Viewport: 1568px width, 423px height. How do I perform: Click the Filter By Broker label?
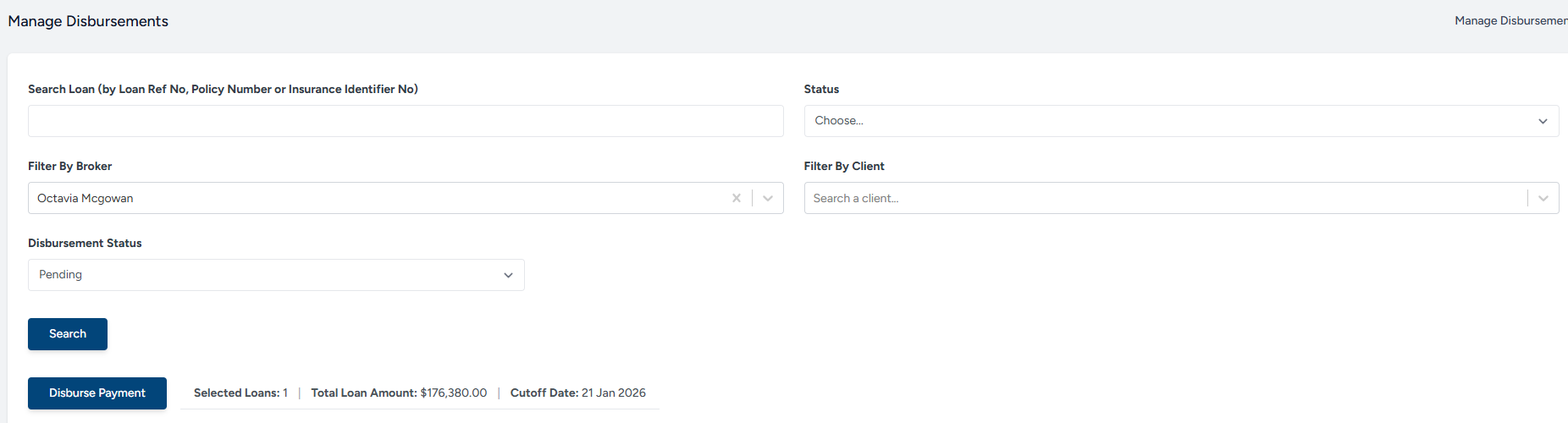tap(69, 166)
